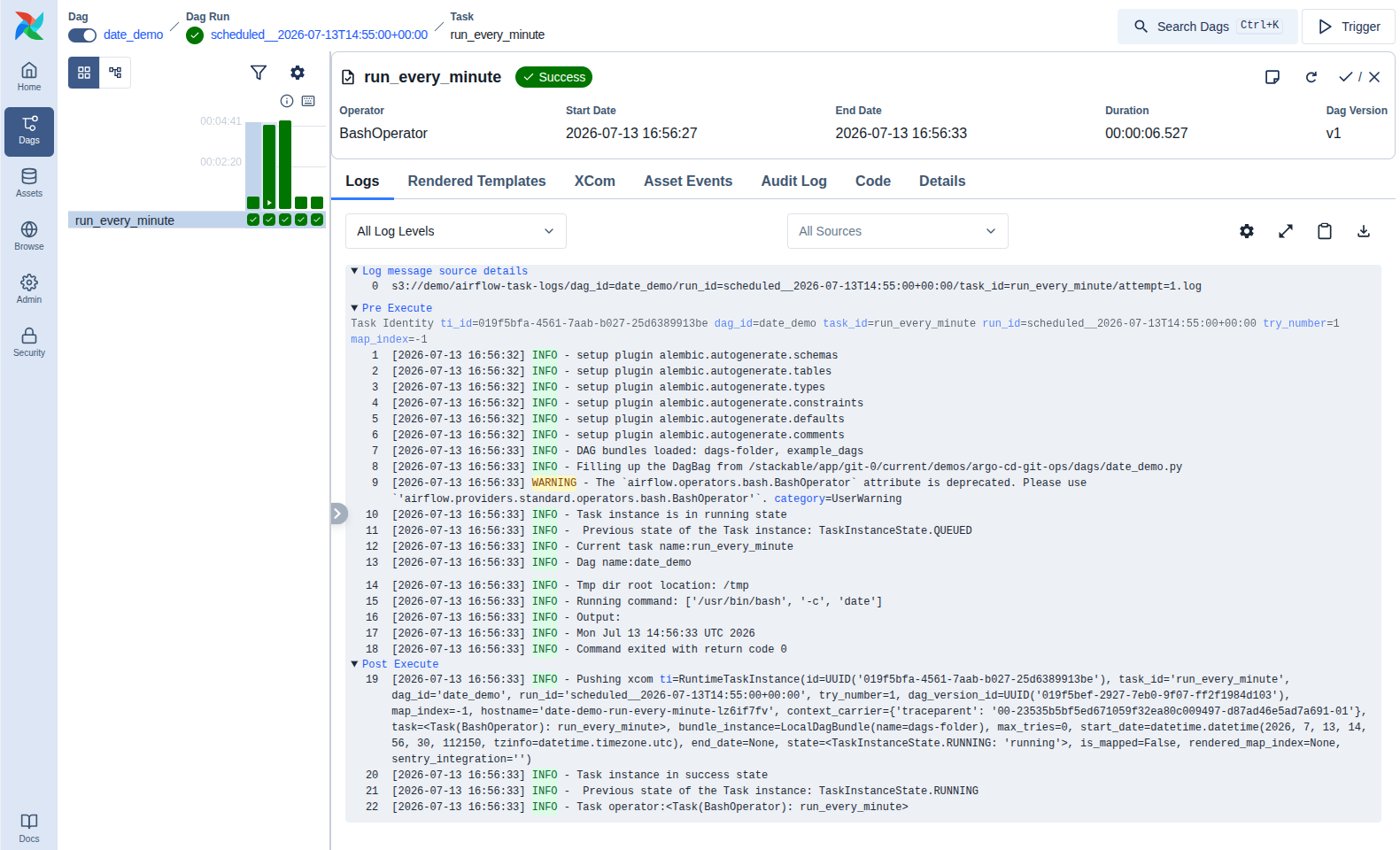The image size is (1400, 850).
Task: Switch to grid view
Action: point(84,73)
